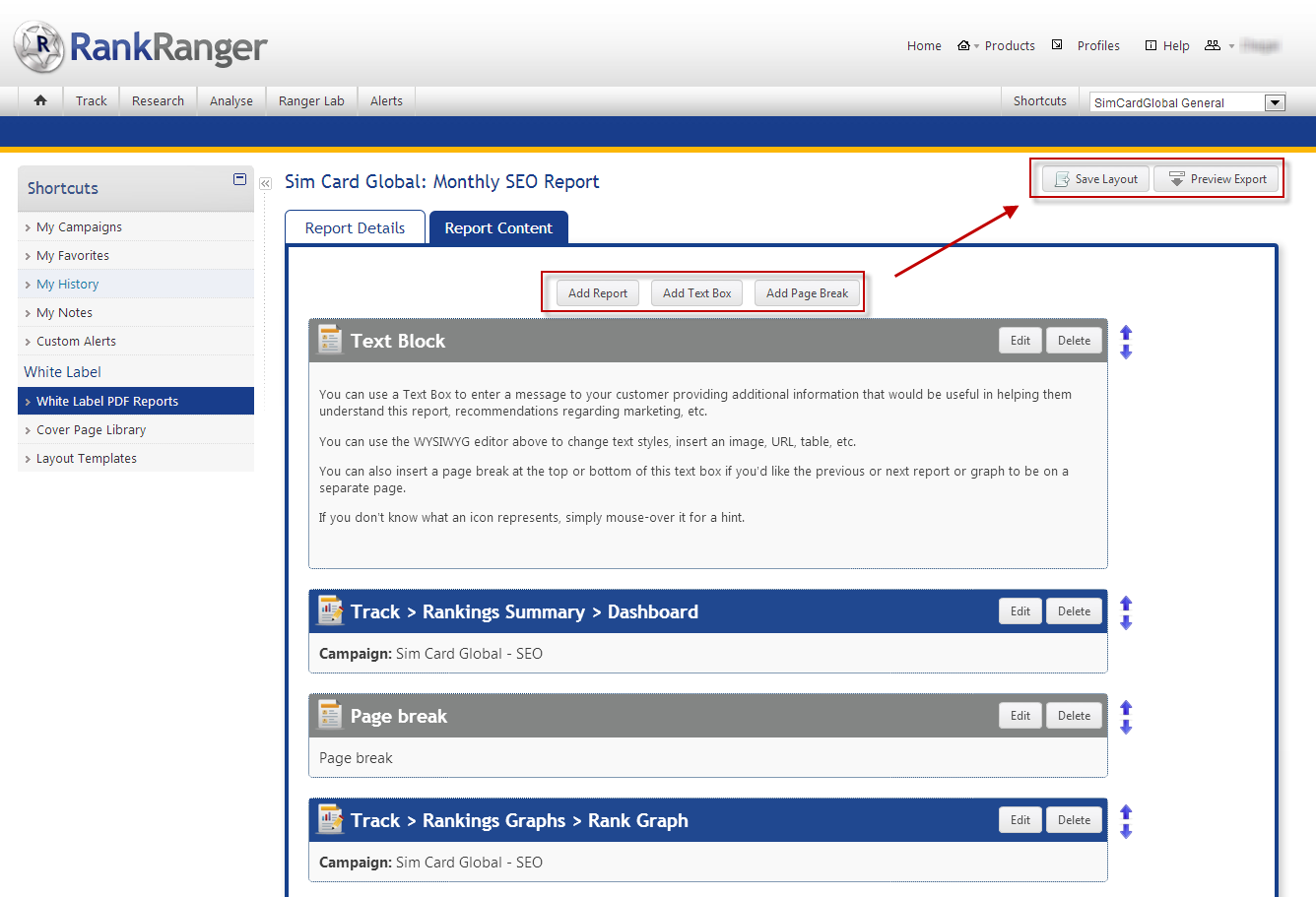Move Rankings Summary Dashboard block down
This screenshot has height=897, width=1316.
[x=1126, y=622]
